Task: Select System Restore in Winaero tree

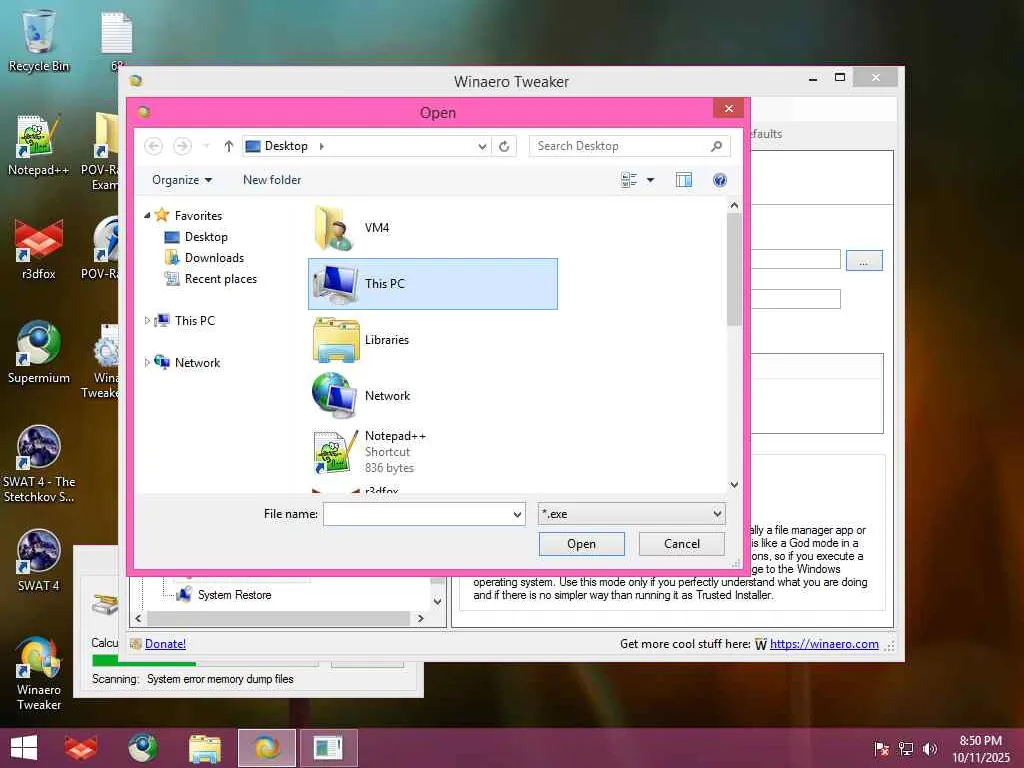Action: click(234, 595)
